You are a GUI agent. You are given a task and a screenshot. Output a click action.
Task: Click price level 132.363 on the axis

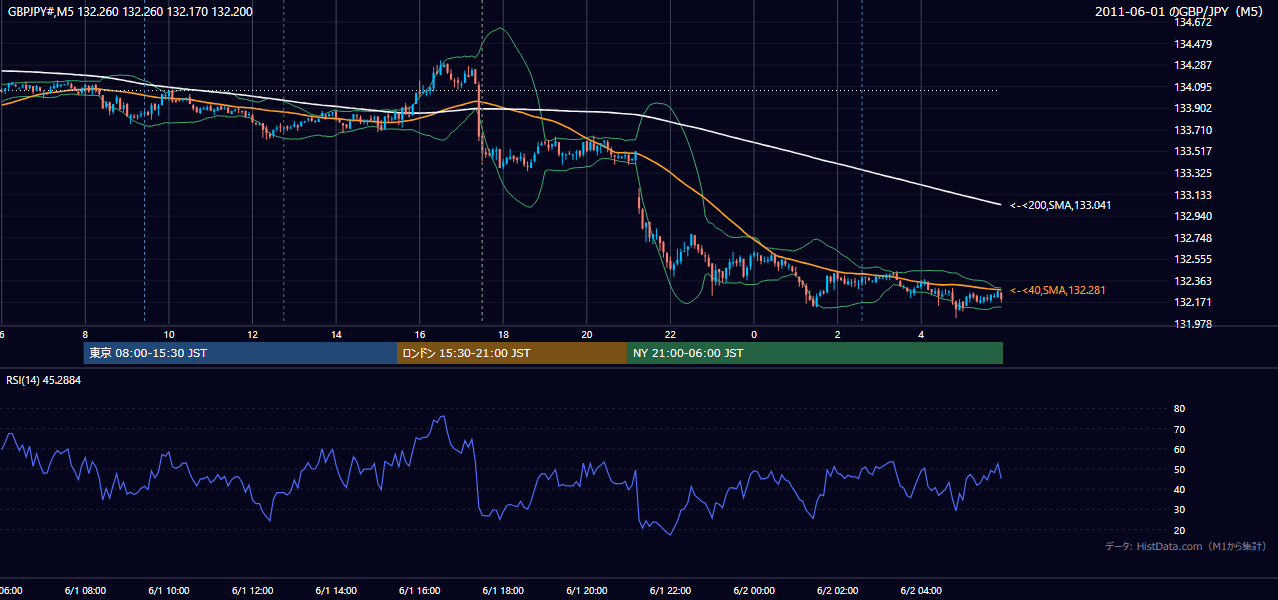(1192, 281)
